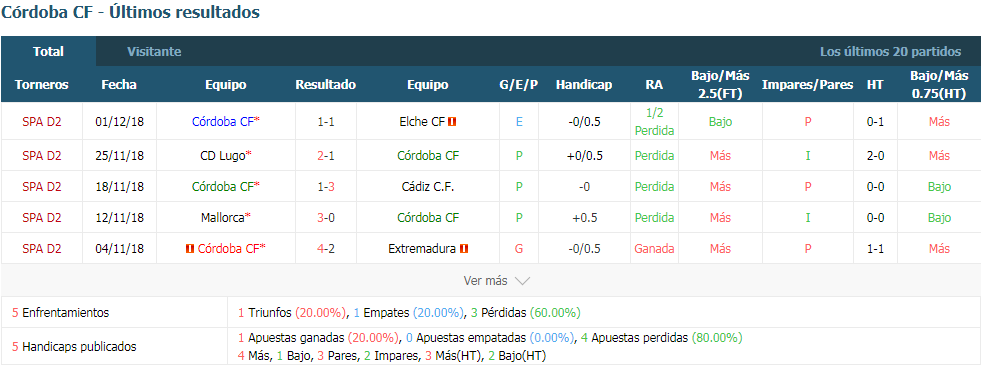Screen dimensions: 981x368
Task: Open the 4-2 result against Extremadura
Action: [x=325, y=248]
